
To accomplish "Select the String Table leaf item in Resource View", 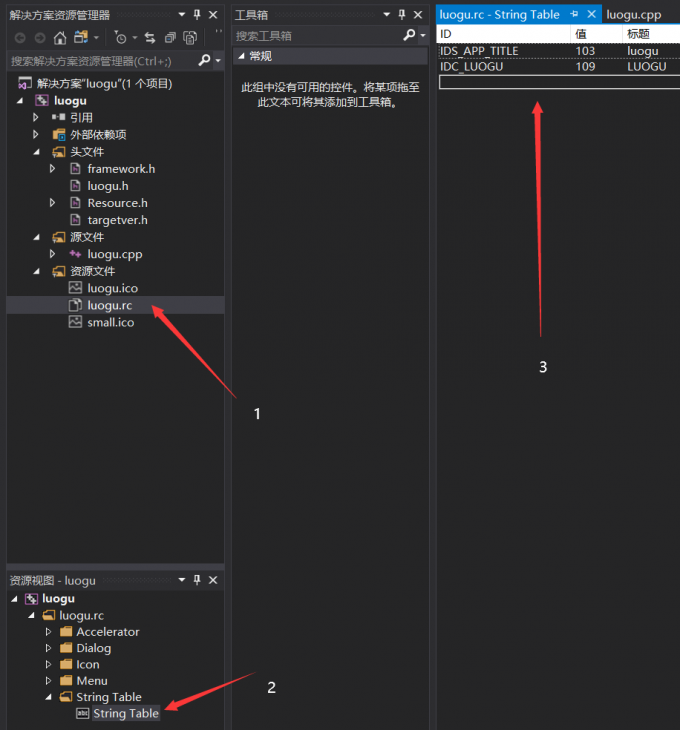I will (126, 713).
